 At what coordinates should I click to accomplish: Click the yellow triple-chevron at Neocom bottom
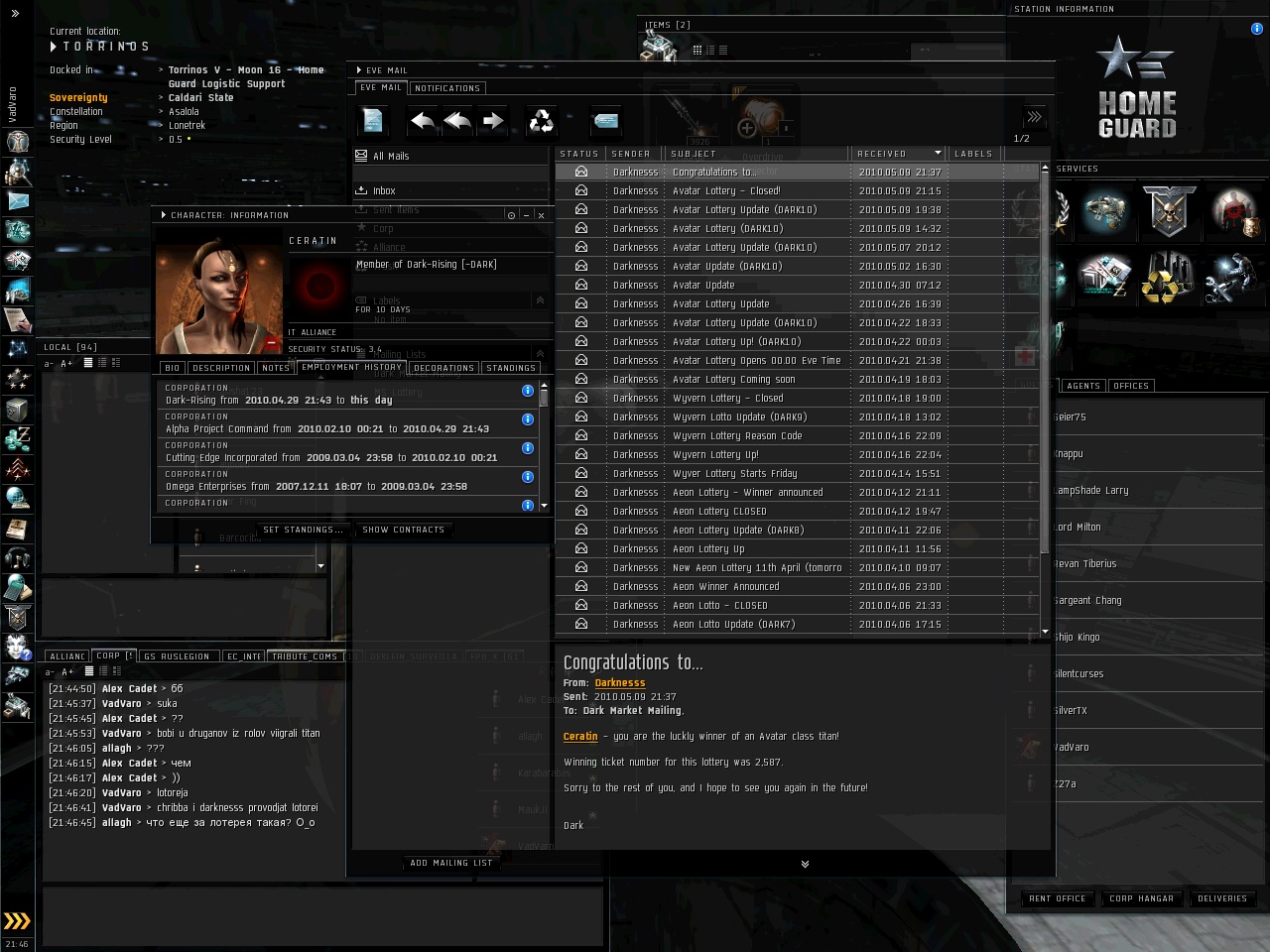(x=17, y=921)
